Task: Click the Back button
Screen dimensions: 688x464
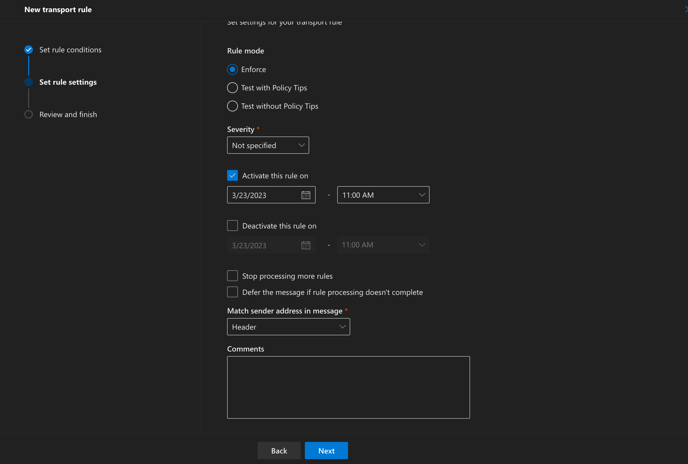Action: [x=279, y=451]
